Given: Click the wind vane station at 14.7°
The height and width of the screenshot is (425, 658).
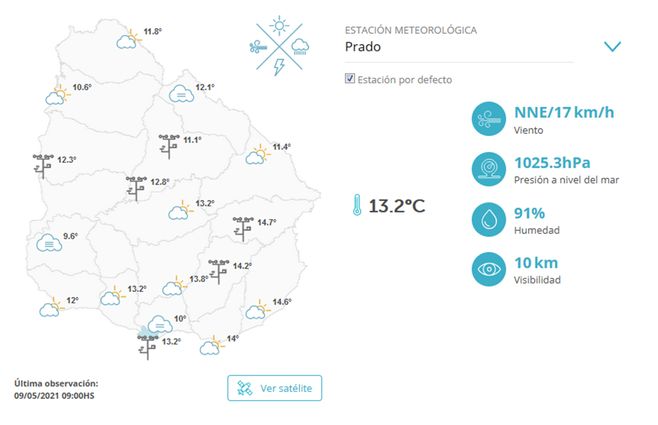Looking at the screenshot, I should [x=243, y=228].
